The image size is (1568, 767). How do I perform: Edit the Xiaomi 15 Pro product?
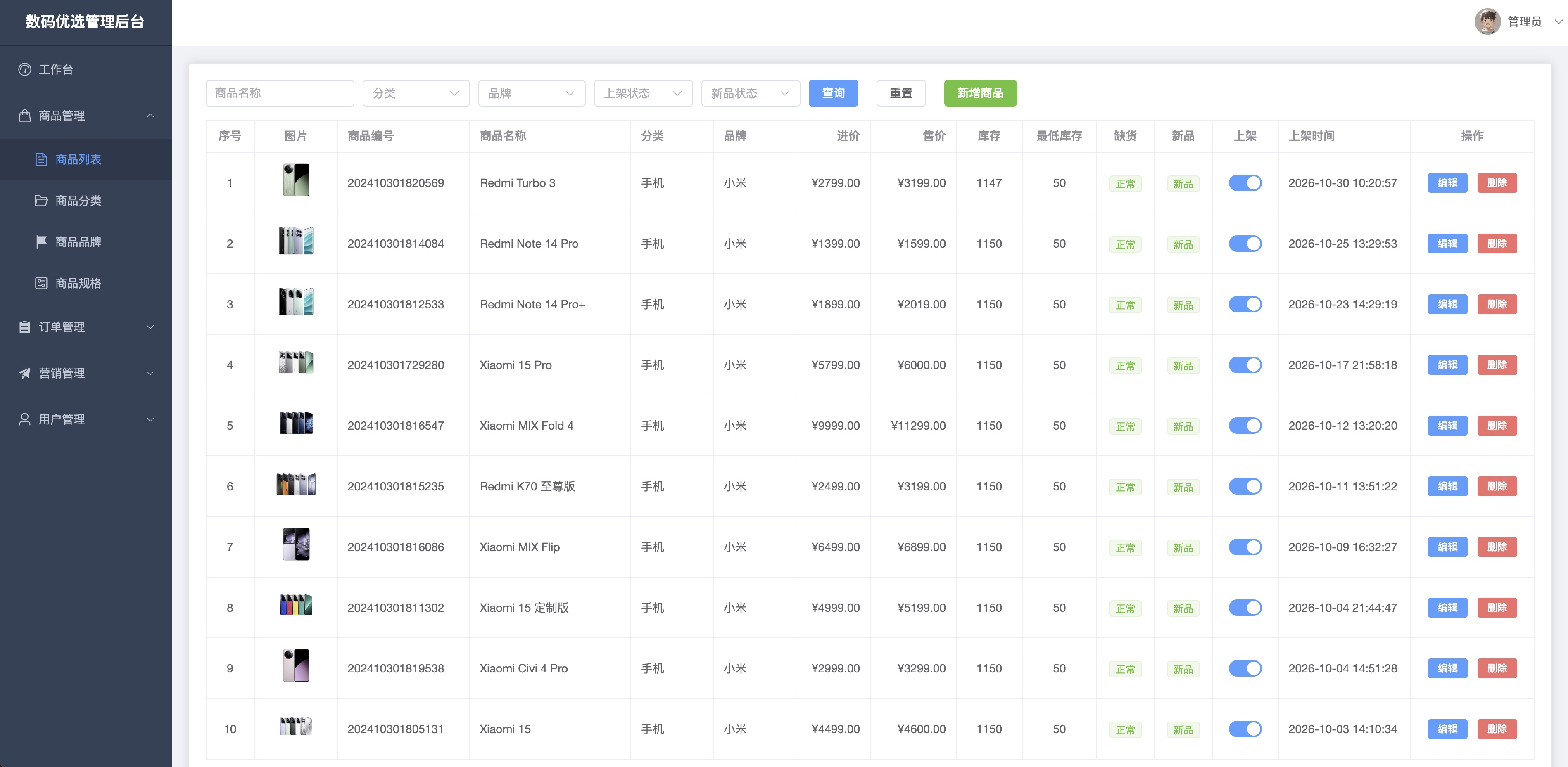point(1447,365)
